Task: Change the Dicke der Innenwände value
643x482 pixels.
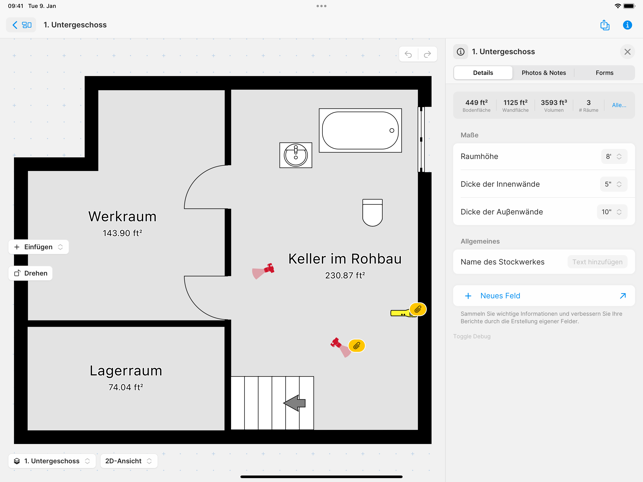Action: [x=613, y=184]
